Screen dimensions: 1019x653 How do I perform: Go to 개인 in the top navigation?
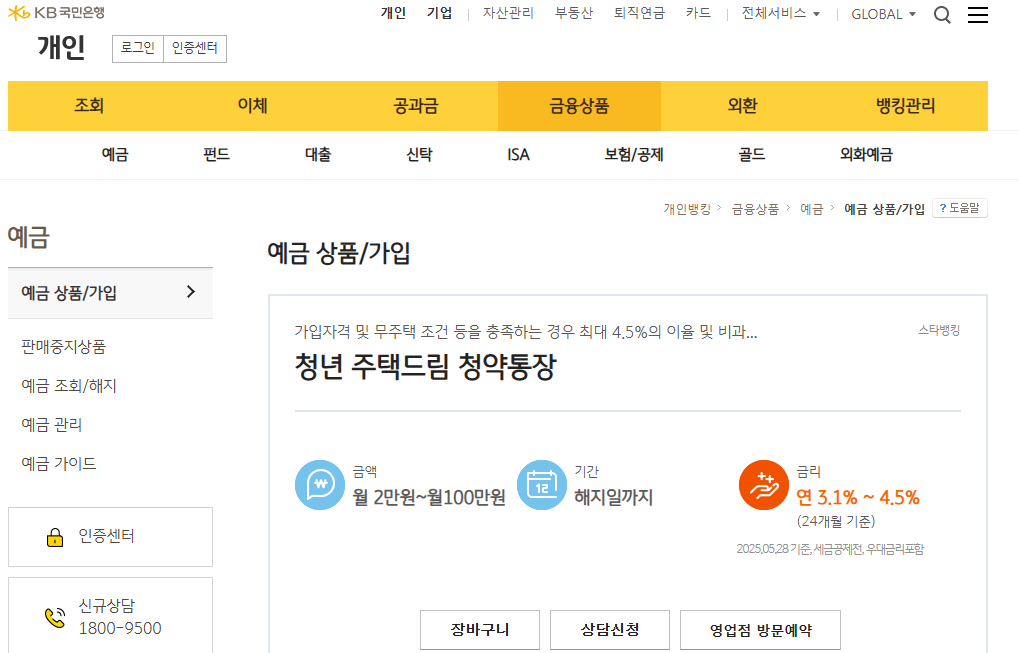tap(393, 13)
